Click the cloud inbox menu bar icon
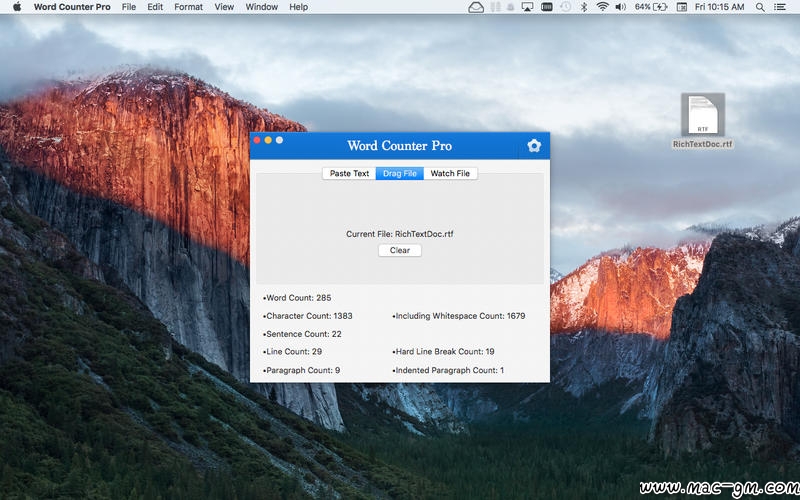Viewport: 800px width, 500px height. (x=476, y=7)
